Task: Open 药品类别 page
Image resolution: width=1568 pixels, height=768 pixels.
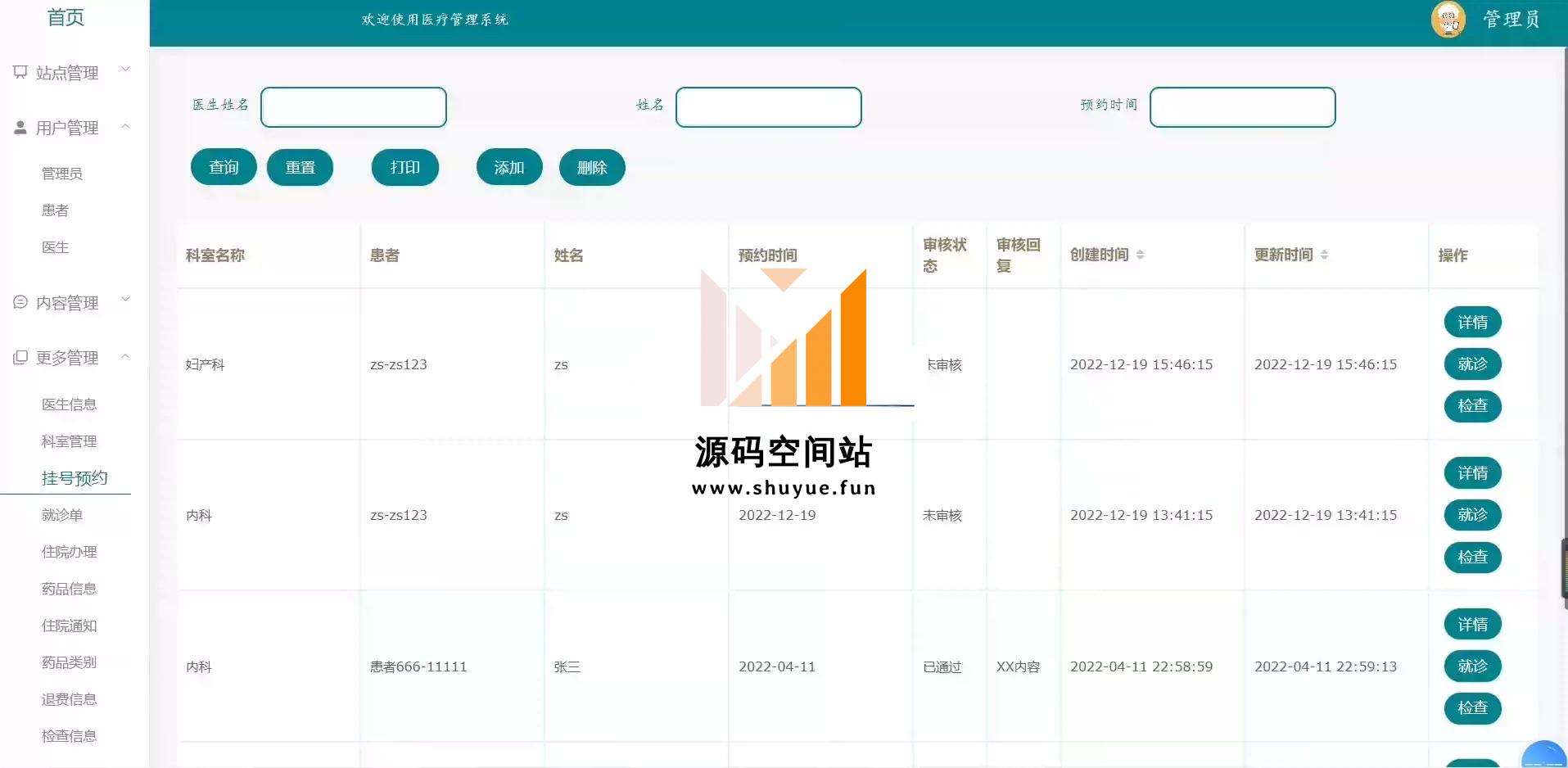Action: 69,662
